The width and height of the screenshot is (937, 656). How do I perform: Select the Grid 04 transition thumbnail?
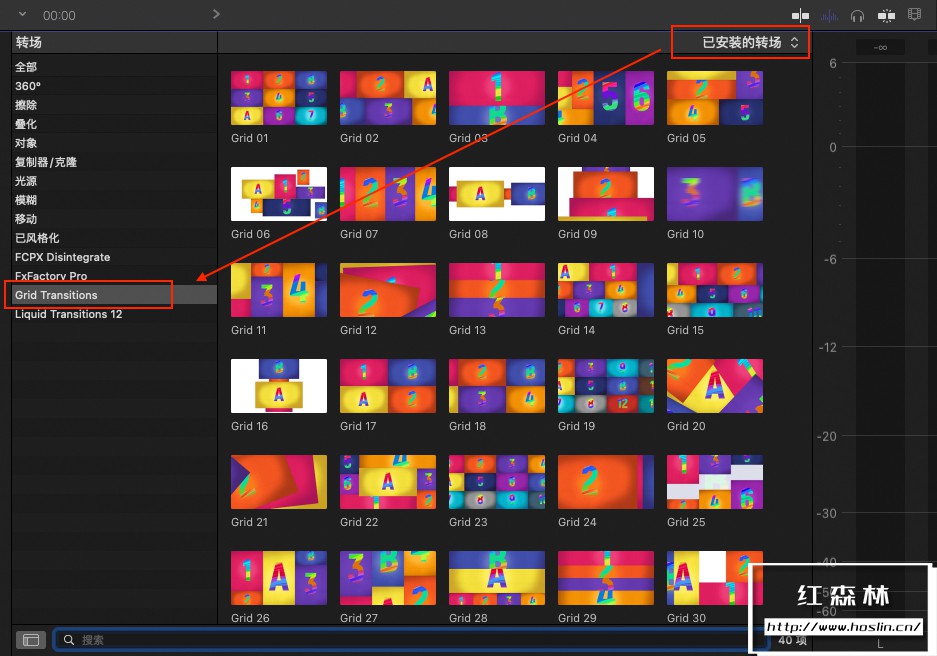pyautogui.click(x=606, y=98)
